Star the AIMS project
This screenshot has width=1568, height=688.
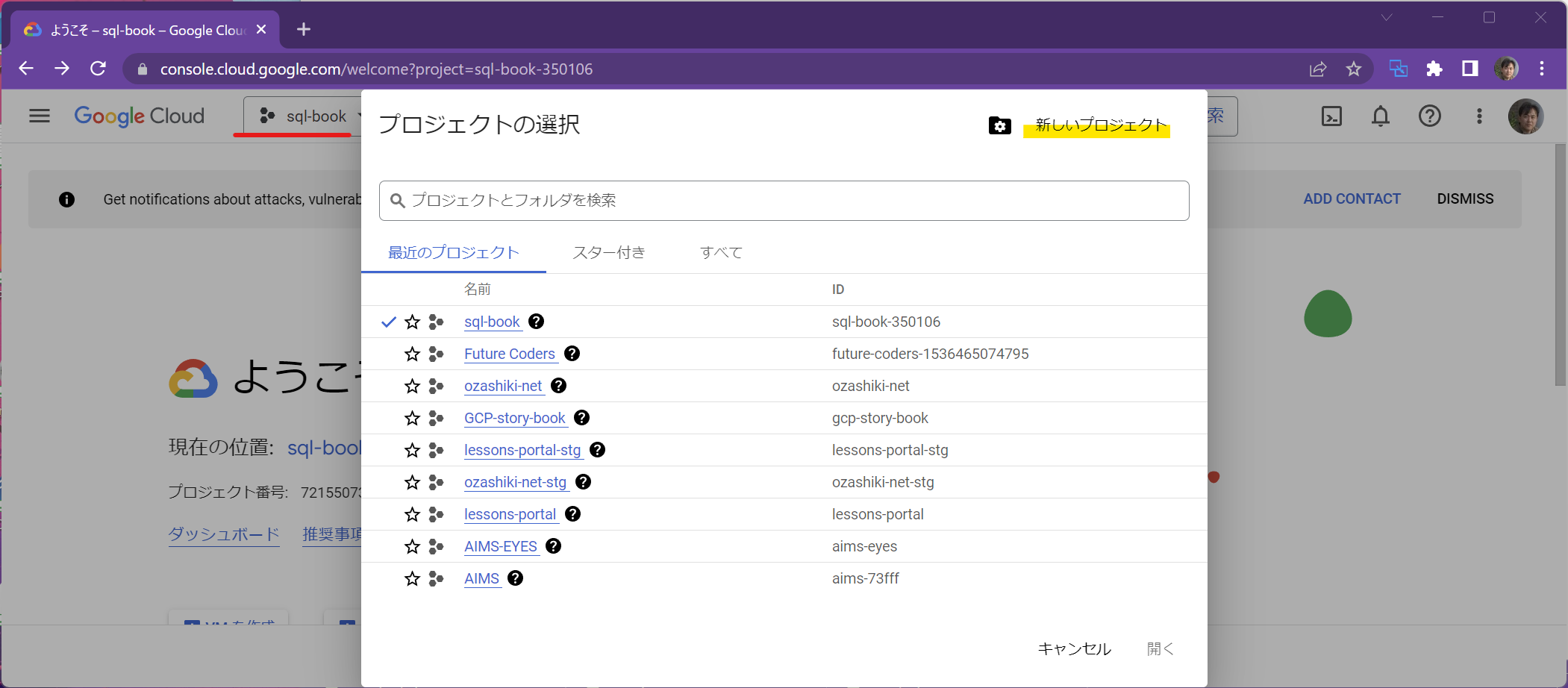coord(411,578)
